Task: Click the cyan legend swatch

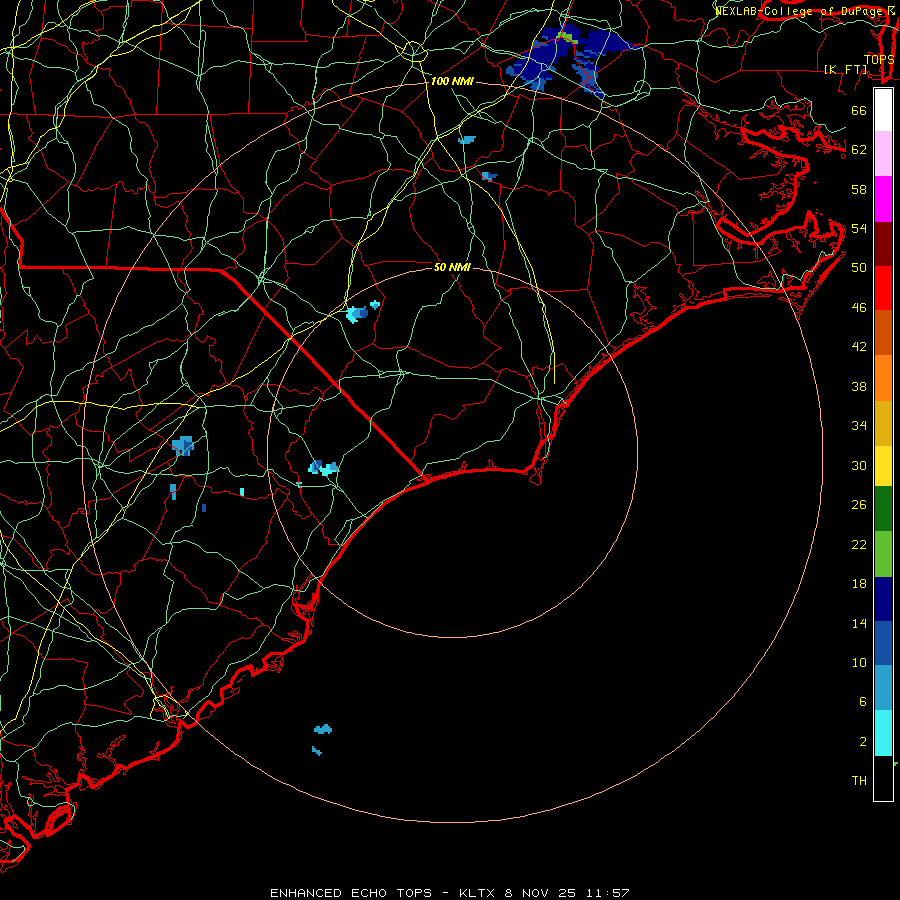Action: pyautogui.click(x=883, y=733)
